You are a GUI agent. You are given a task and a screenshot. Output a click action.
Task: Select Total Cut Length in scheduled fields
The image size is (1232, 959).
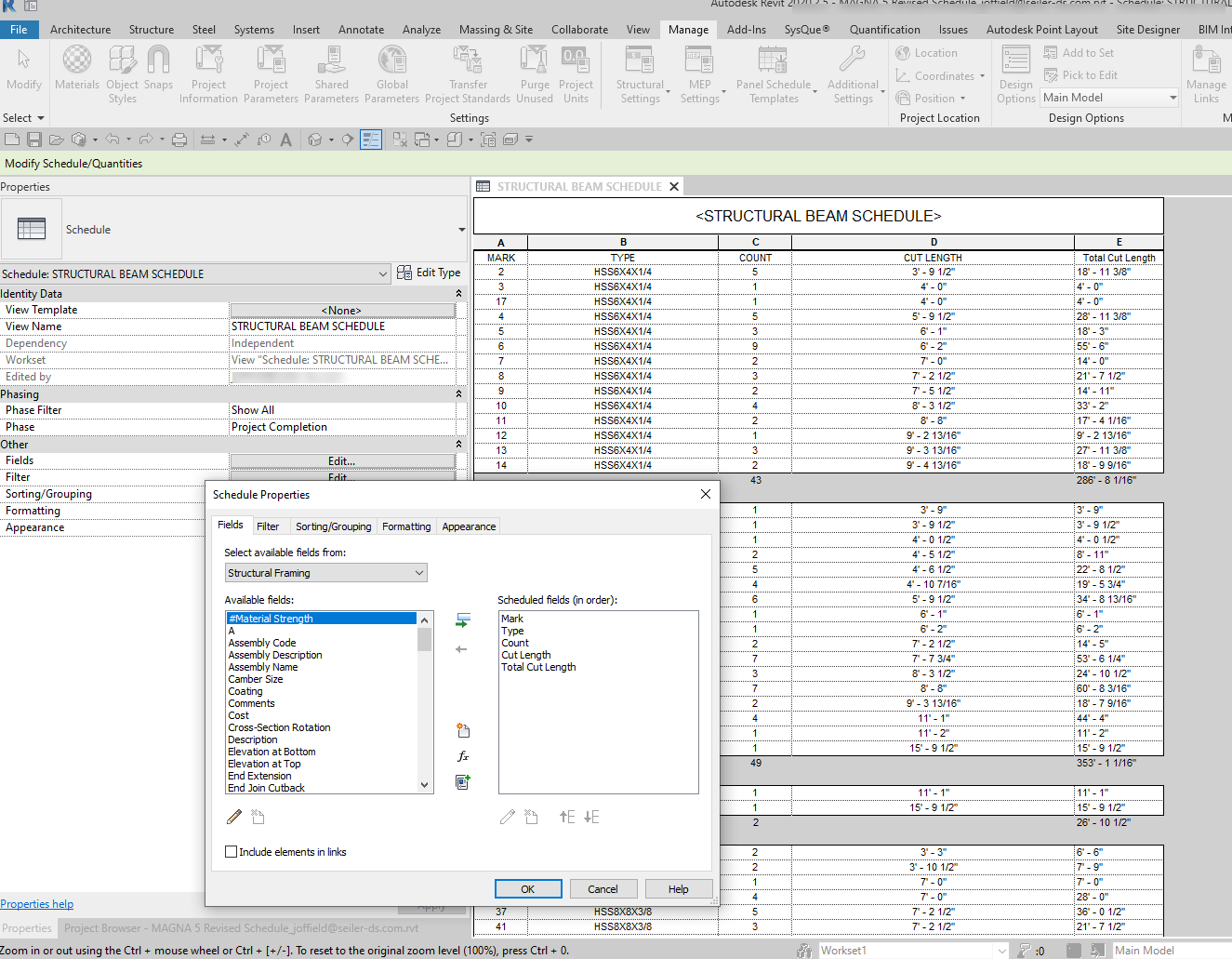[538, 667]
